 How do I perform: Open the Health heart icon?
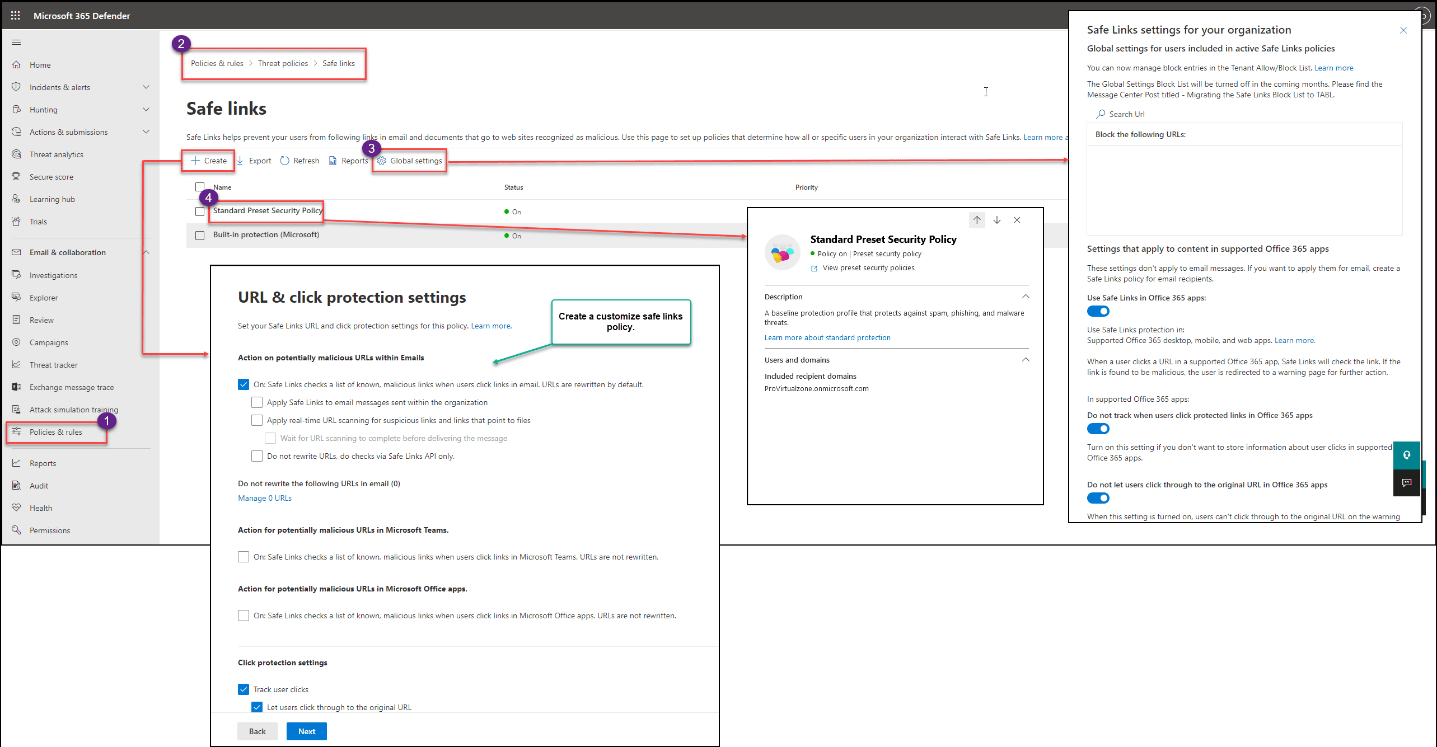pyautogui.click(x=16, y=508)
